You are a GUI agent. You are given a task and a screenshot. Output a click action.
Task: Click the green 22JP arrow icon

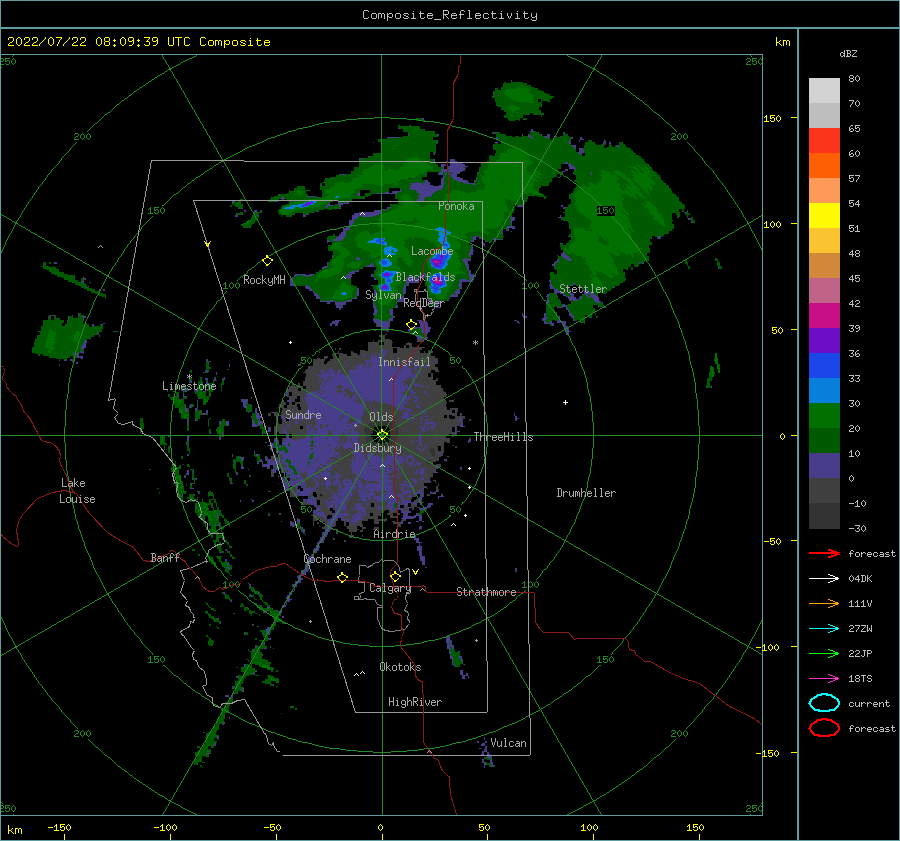[824, 653]
